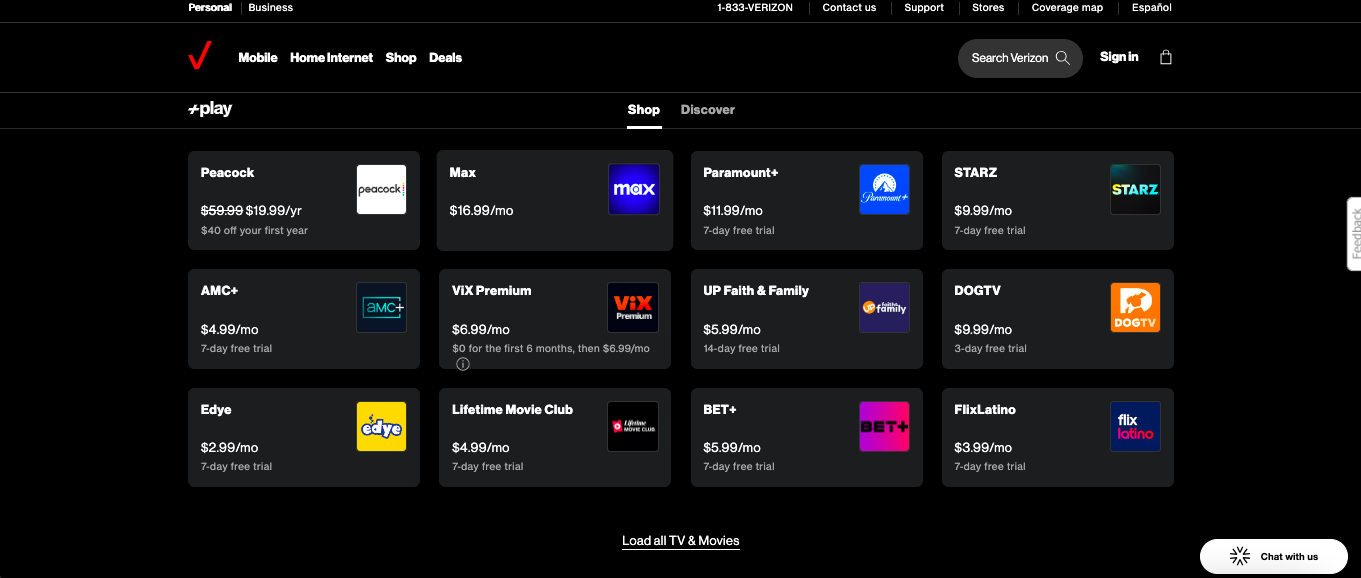Click the Paramount+ card title
The width and height of the screenshot is (1361, 578).
741,172
